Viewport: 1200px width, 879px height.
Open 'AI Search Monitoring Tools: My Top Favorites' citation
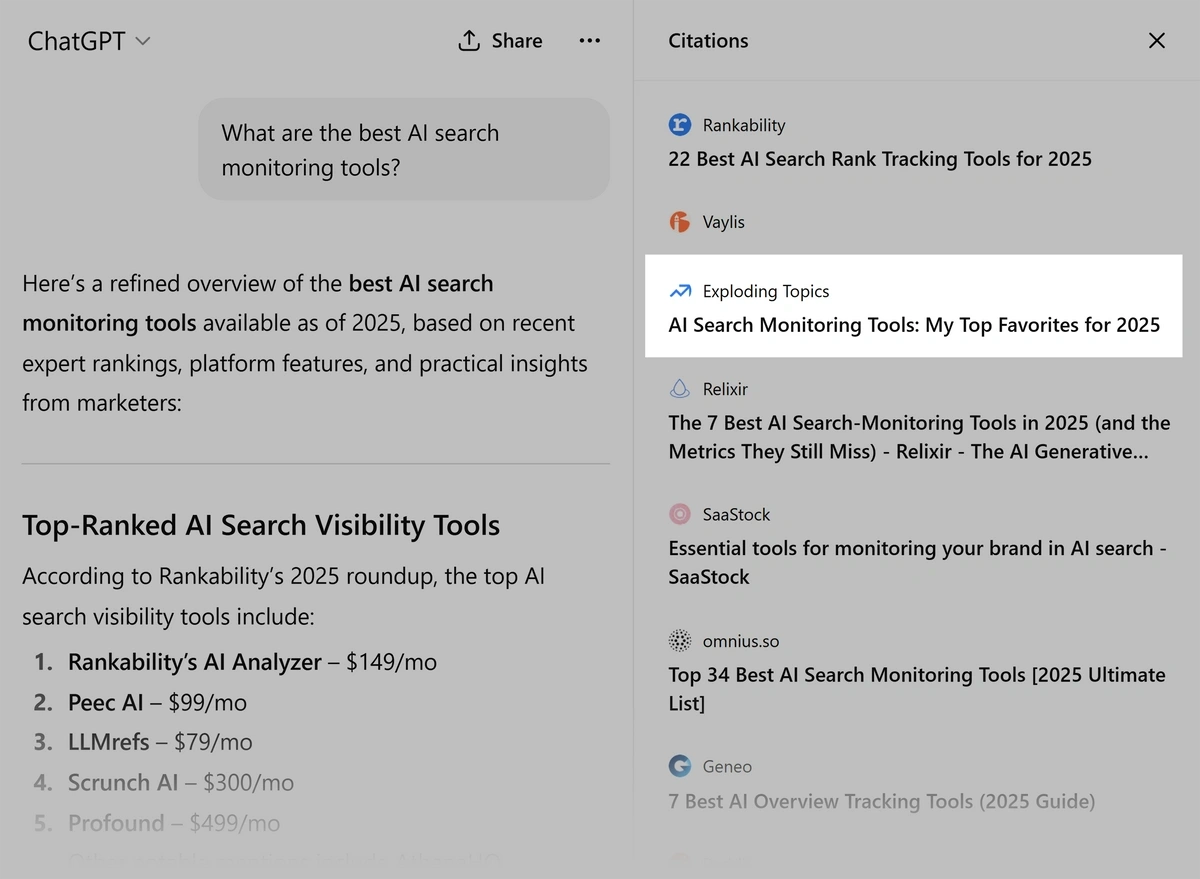tap(914, 325)
